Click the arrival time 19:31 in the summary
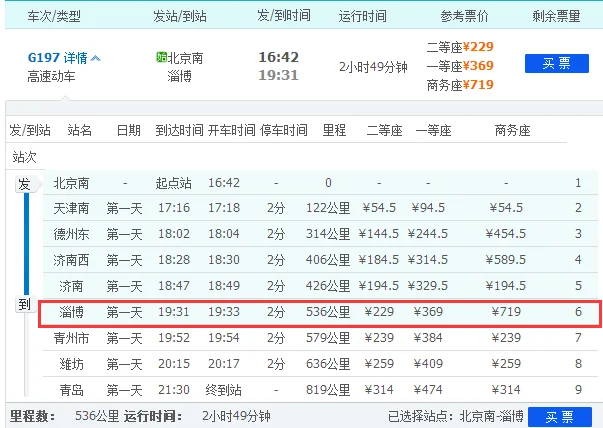 [x=278, y=75]
